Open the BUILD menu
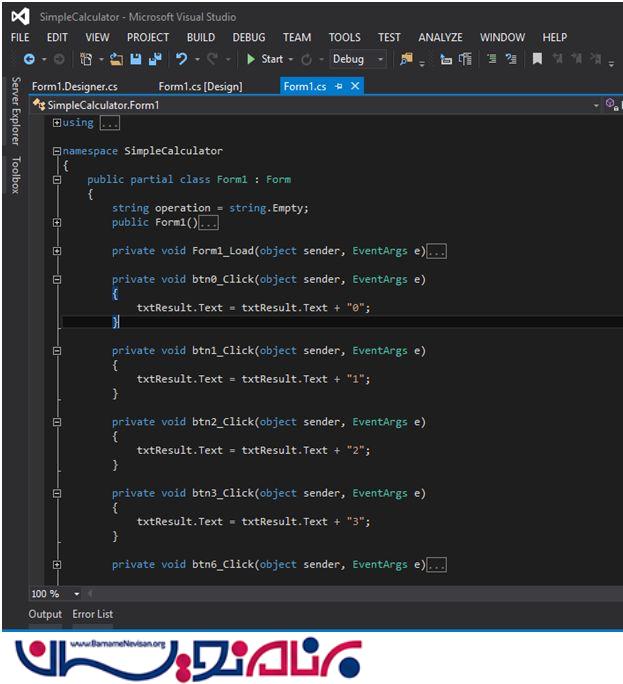 201,38
